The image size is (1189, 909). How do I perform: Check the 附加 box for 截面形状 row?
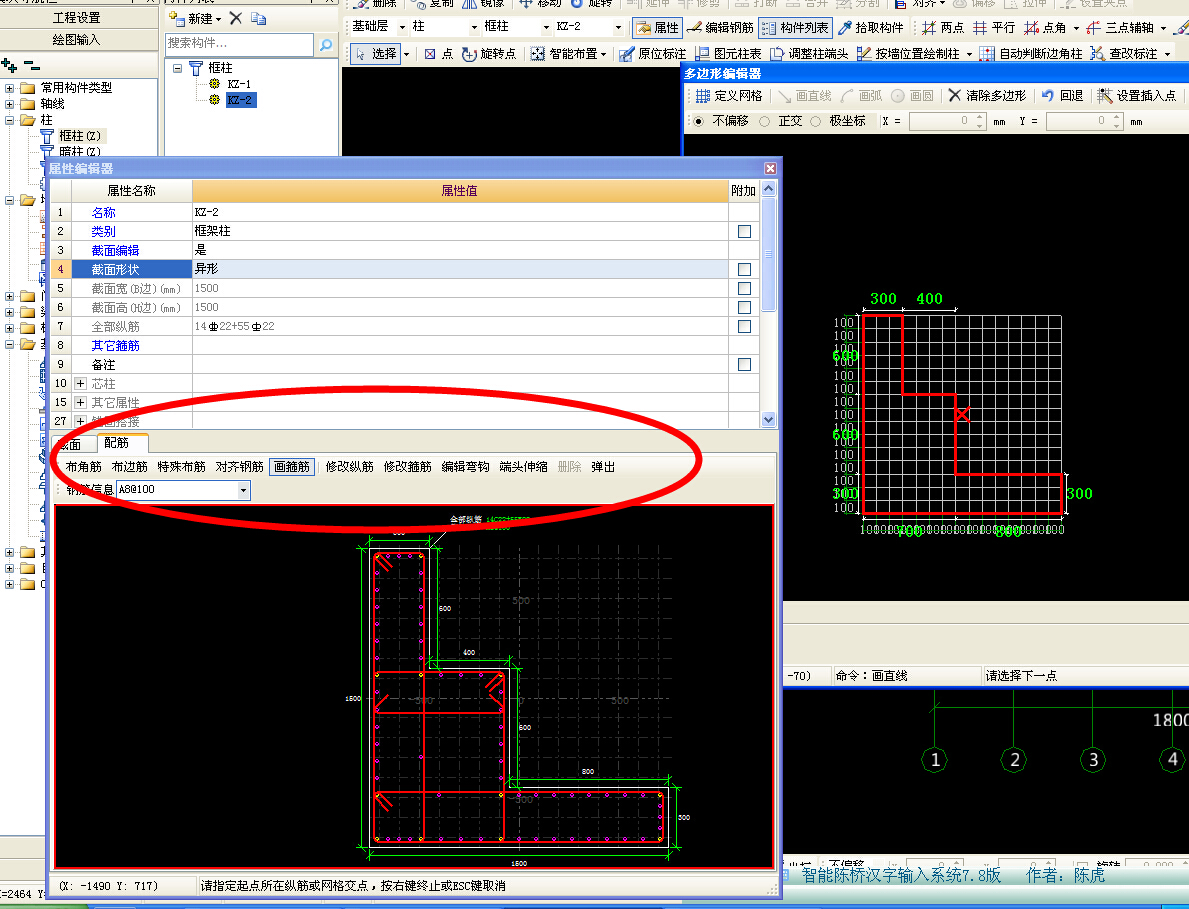[745, 269]
